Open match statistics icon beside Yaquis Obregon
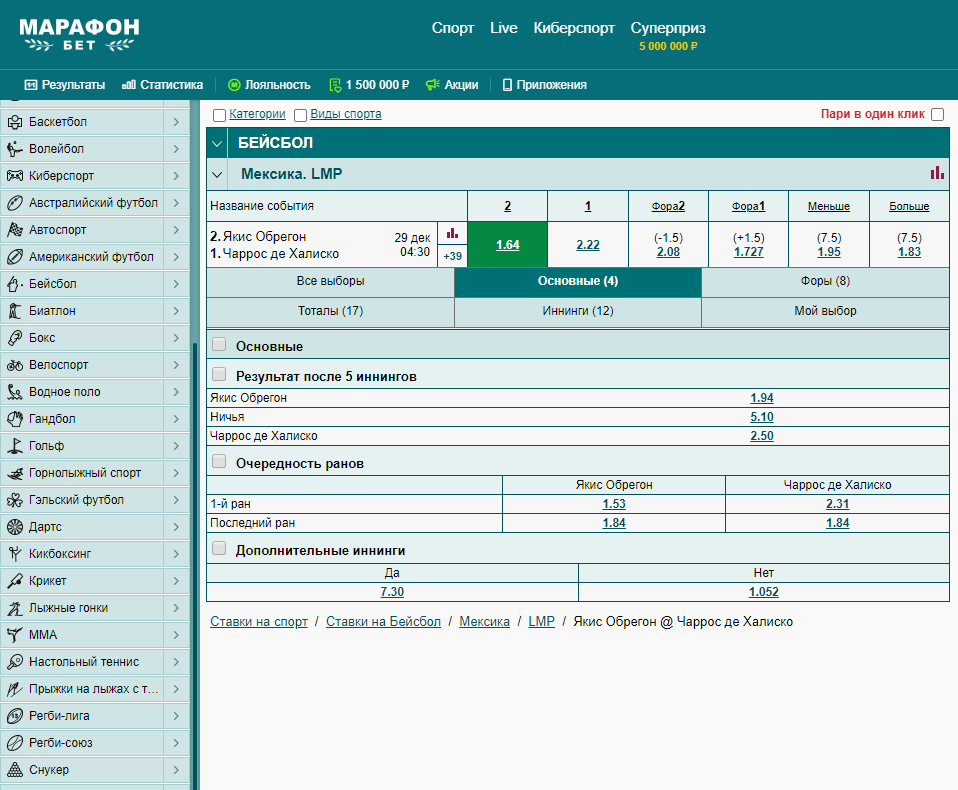The width and height of the screenshot is (958, 790). pyautogui.click(x=452, y=233)
